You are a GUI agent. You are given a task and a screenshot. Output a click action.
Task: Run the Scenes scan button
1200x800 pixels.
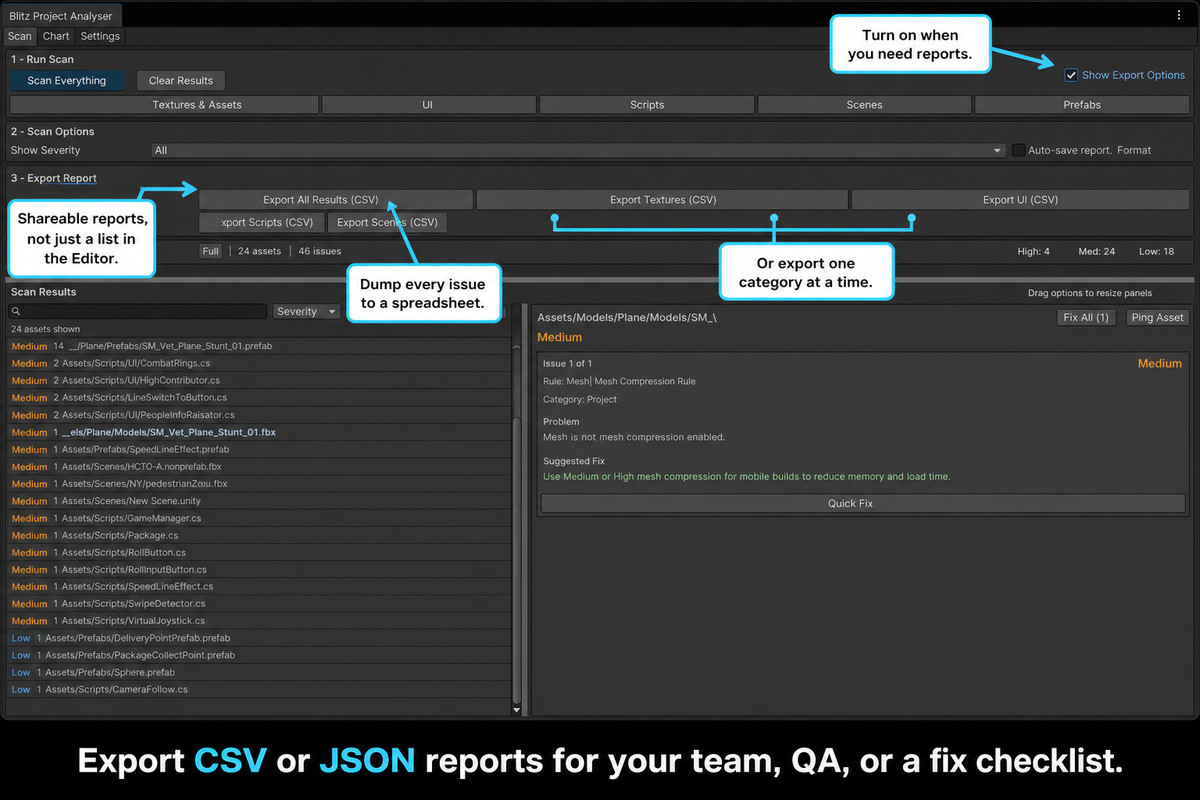pyautogui.click(x=865, y=104)
